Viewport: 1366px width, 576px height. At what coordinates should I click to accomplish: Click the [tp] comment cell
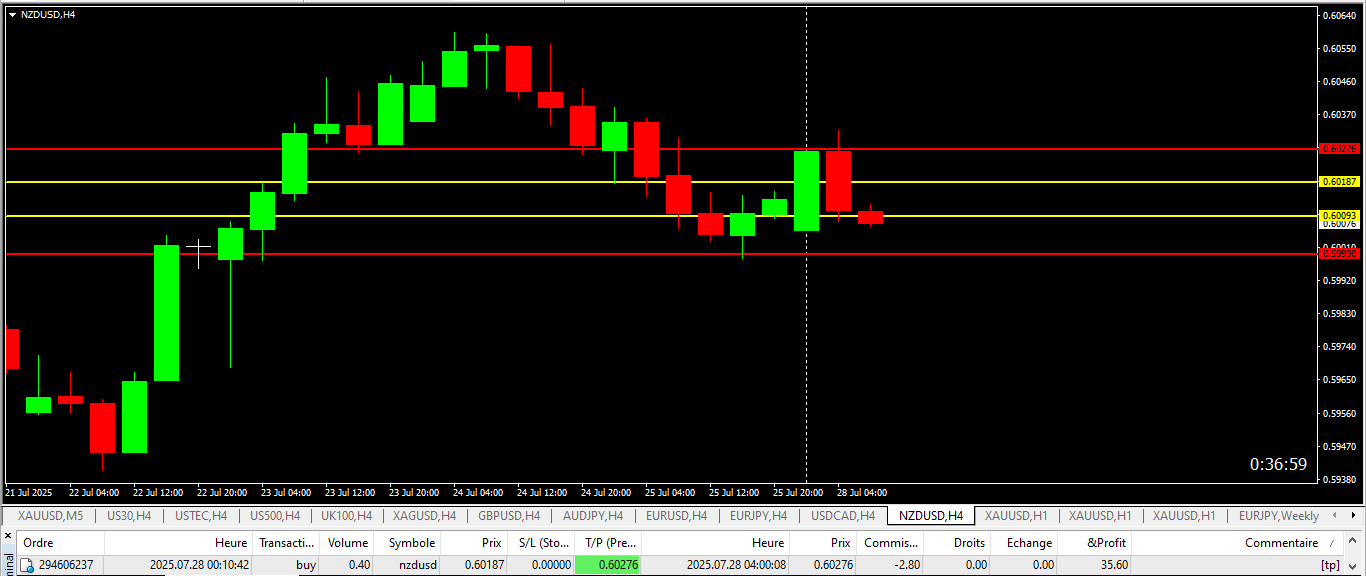1330,565
